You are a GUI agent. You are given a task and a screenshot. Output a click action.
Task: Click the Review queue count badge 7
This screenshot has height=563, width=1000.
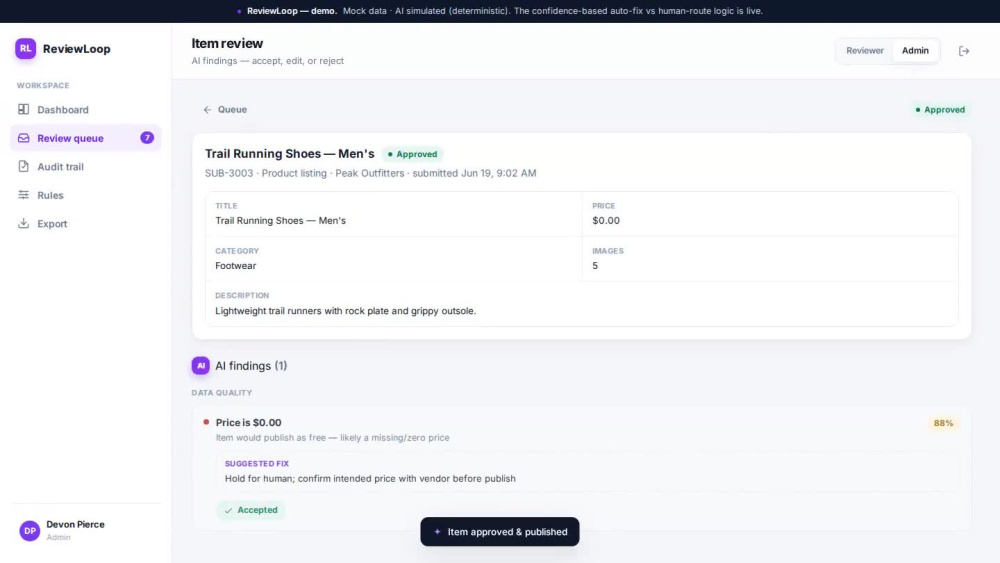[147, 138]
